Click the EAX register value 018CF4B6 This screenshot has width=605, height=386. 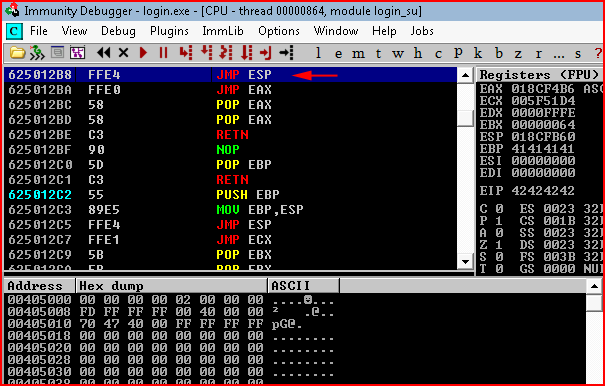point(543,89)
